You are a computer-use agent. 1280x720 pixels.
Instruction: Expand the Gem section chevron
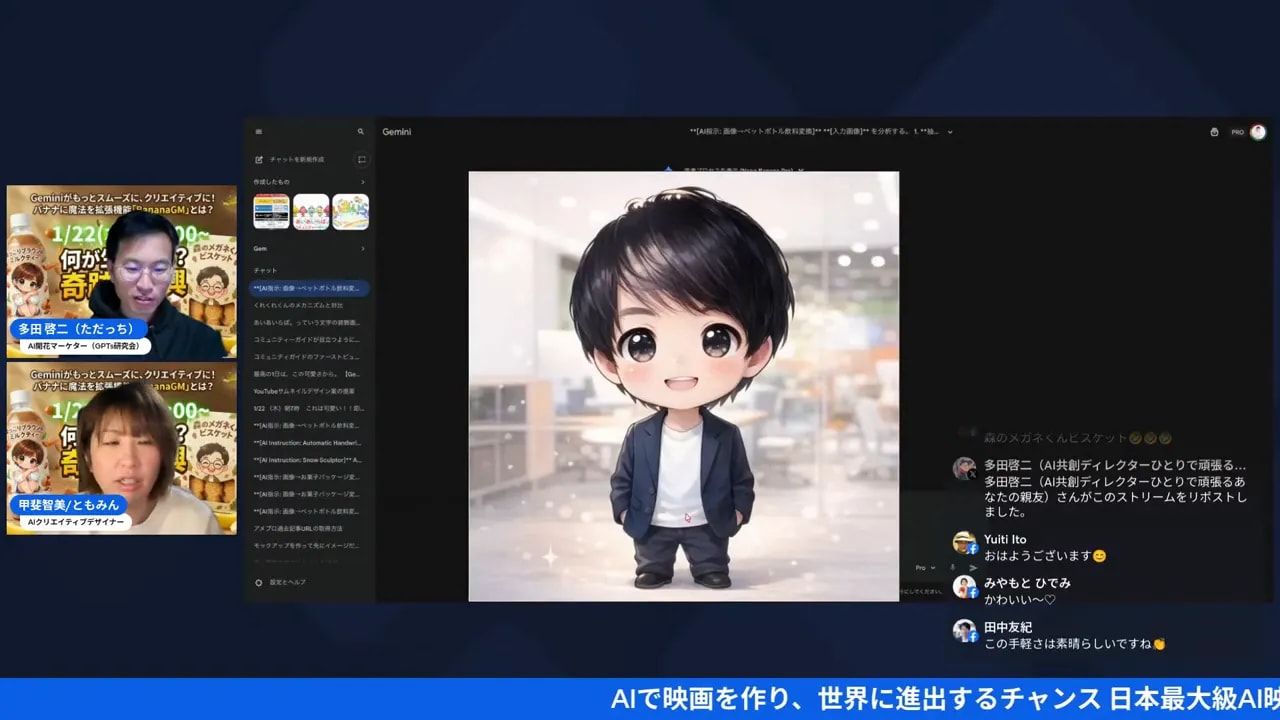pyautogui.click(x=362, y=248)
